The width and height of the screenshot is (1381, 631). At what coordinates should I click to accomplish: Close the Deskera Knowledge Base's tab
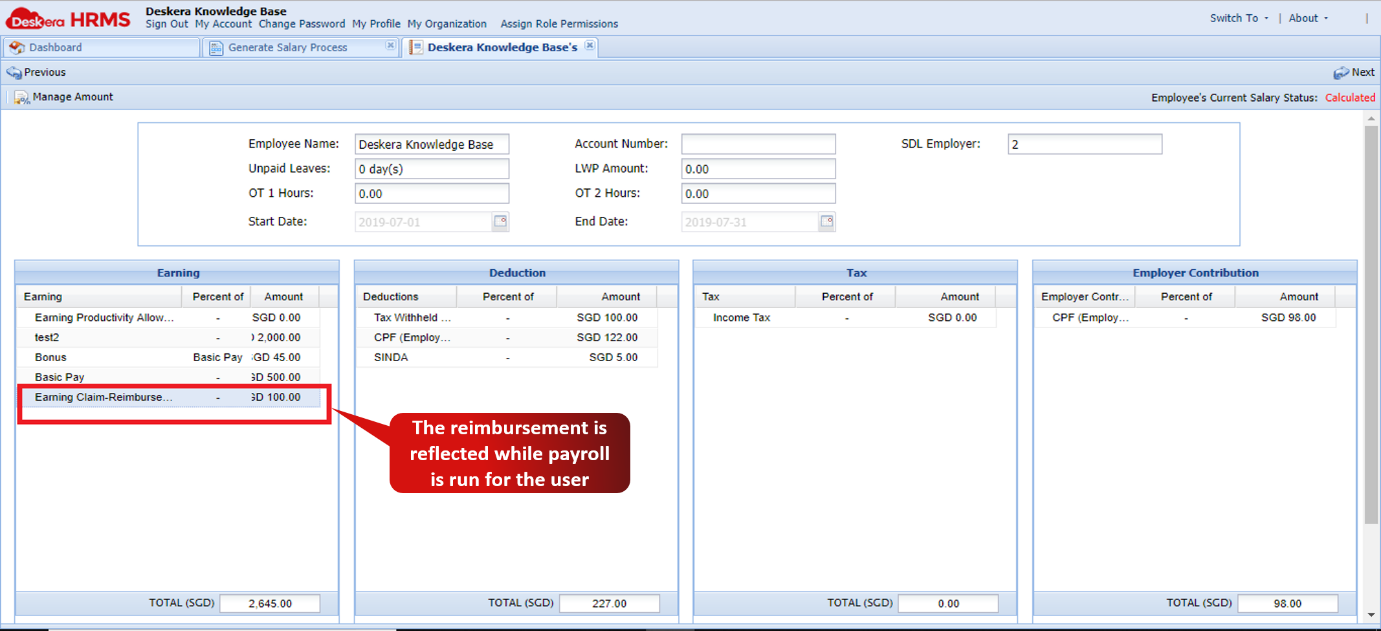(590, 44)
